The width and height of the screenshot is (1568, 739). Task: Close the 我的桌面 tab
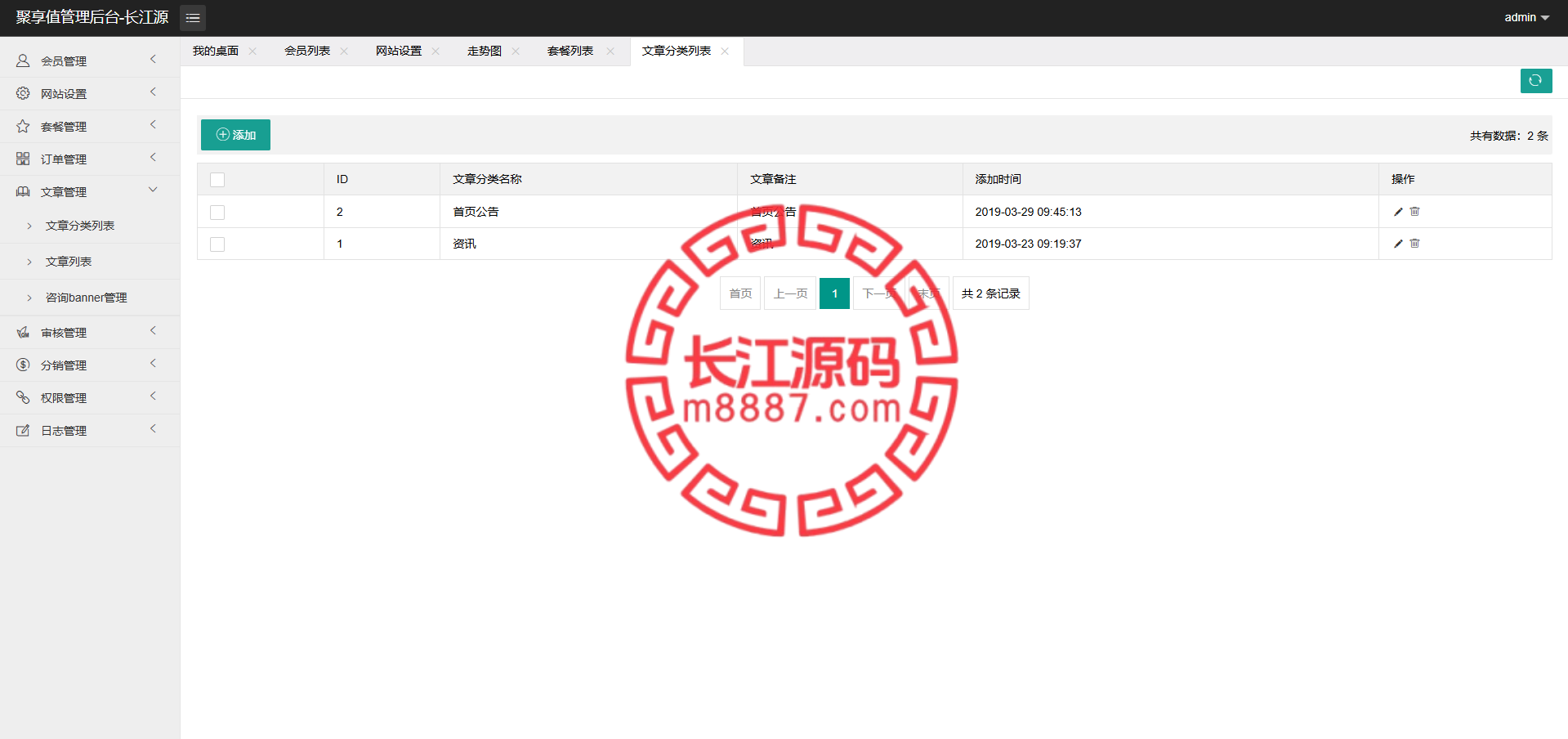(x=252, y=51)
